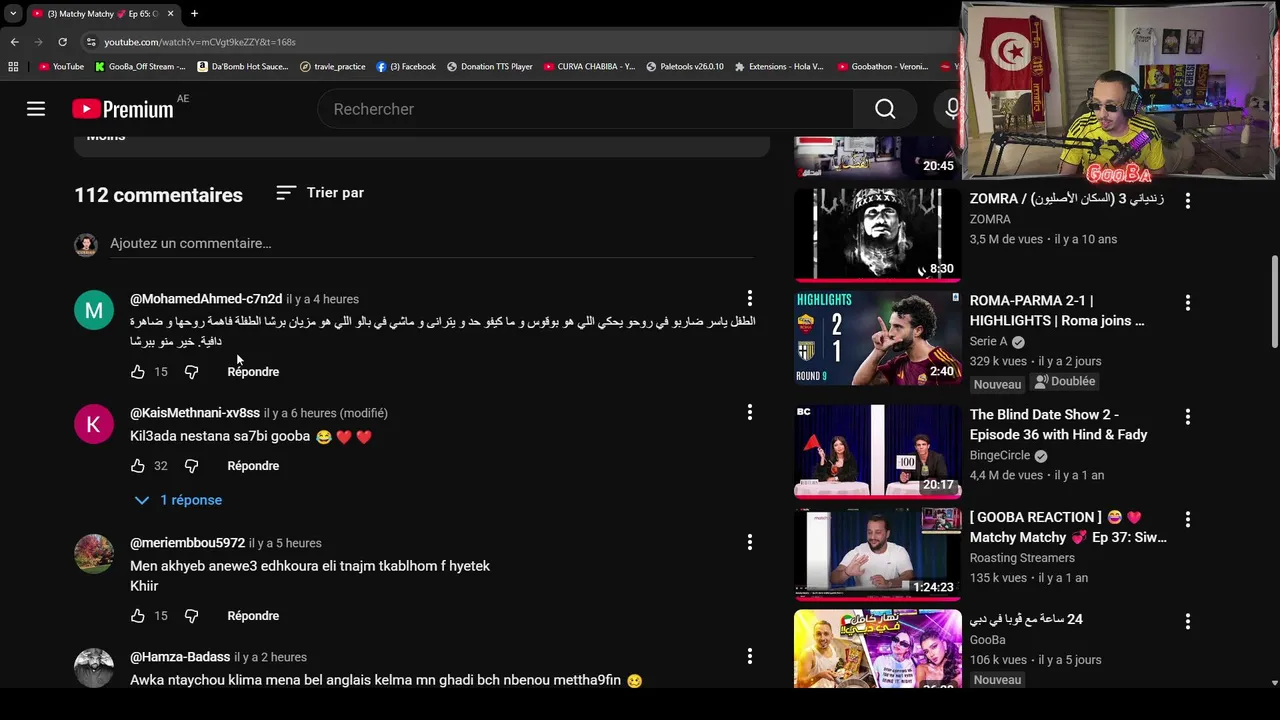Open options menu for KaisMethnani-xv8ss comment
This screenshot has width=1280, height=720.
[749, 412]
